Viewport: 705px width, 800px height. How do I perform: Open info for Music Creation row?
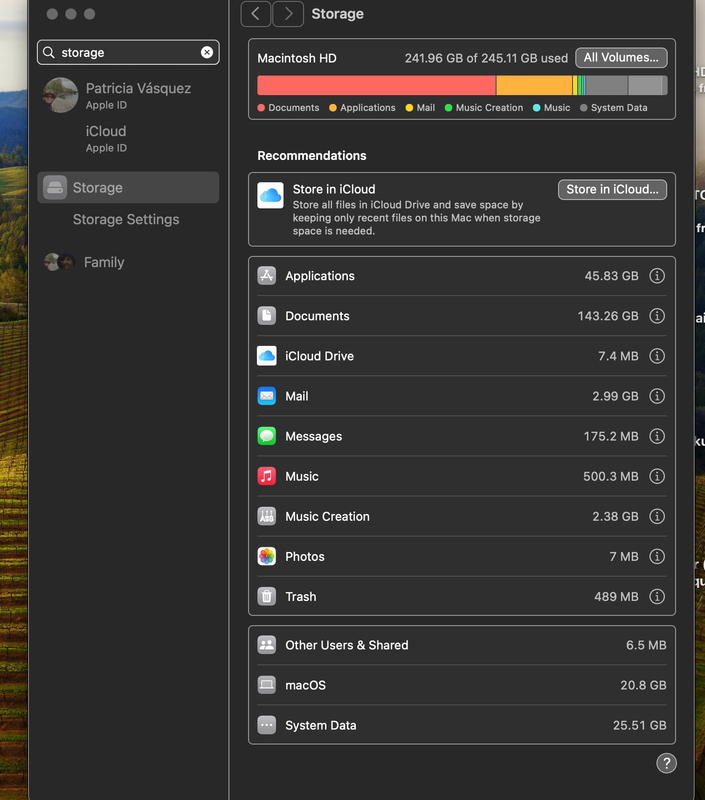tap(657, 516)
